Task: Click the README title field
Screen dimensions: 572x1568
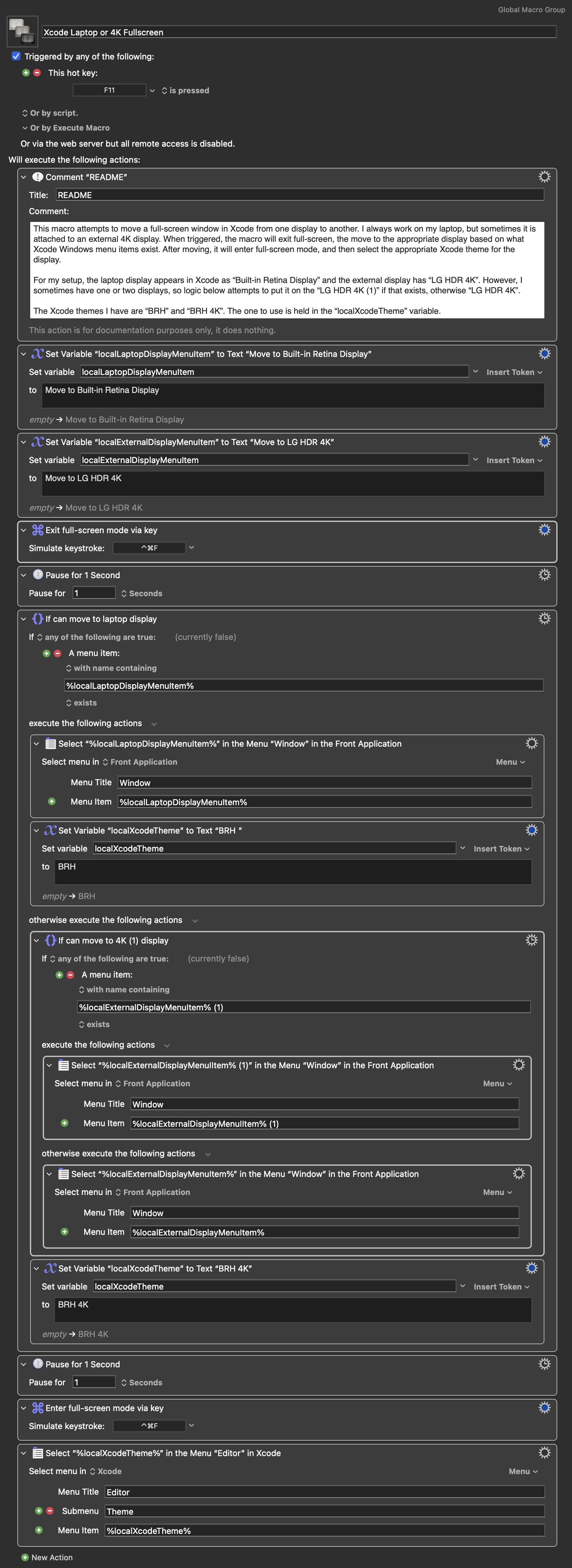Action: [x=300, y=195]
